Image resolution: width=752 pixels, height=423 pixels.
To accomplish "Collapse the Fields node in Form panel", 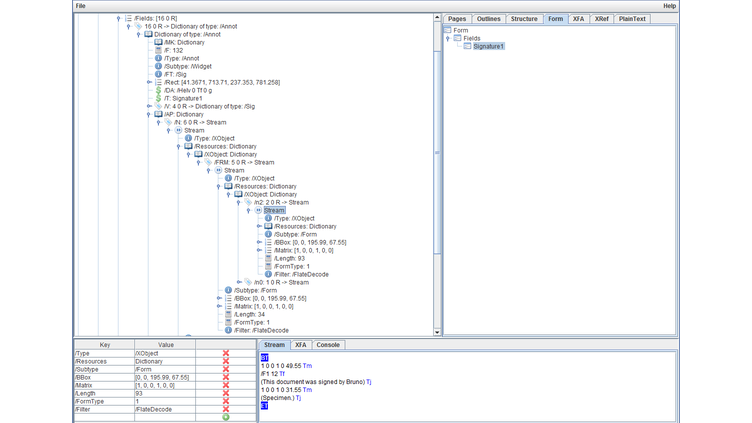I will pos(448,38).
